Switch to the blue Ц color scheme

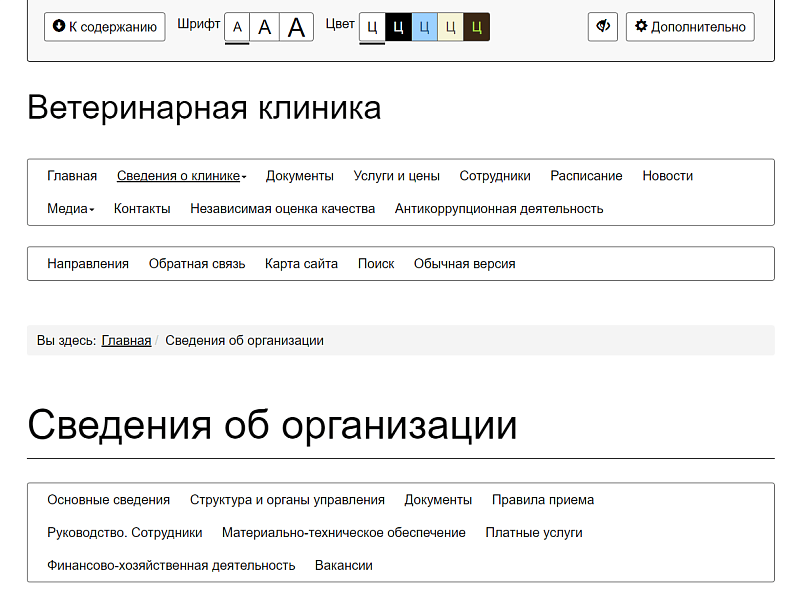pyautogui.click(x=424, y=27)
